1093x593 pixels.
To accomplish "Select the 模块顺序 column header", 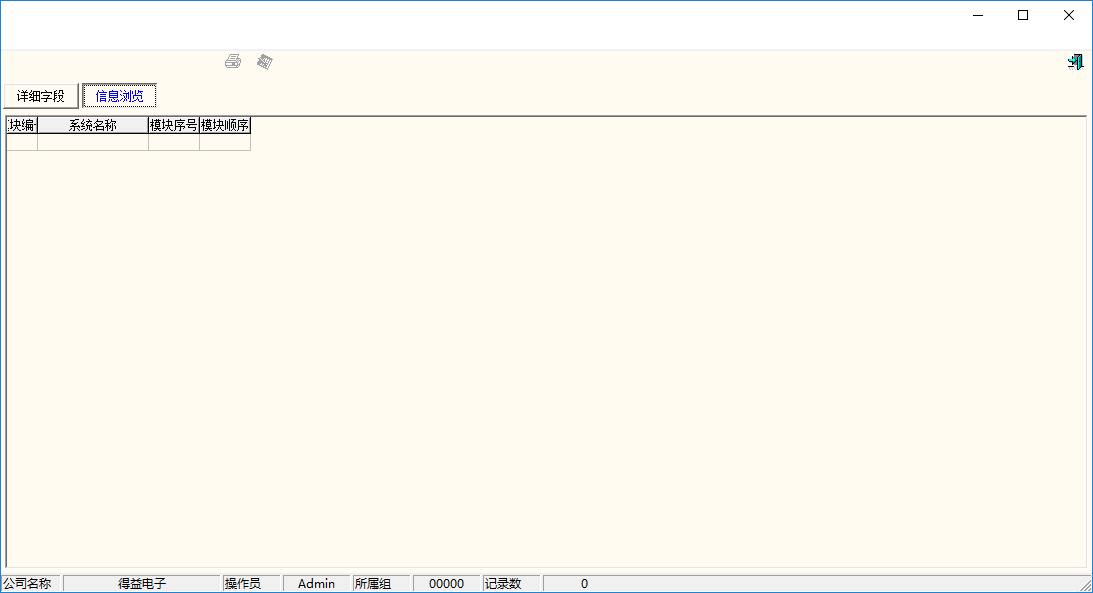I will coord(224,125).
